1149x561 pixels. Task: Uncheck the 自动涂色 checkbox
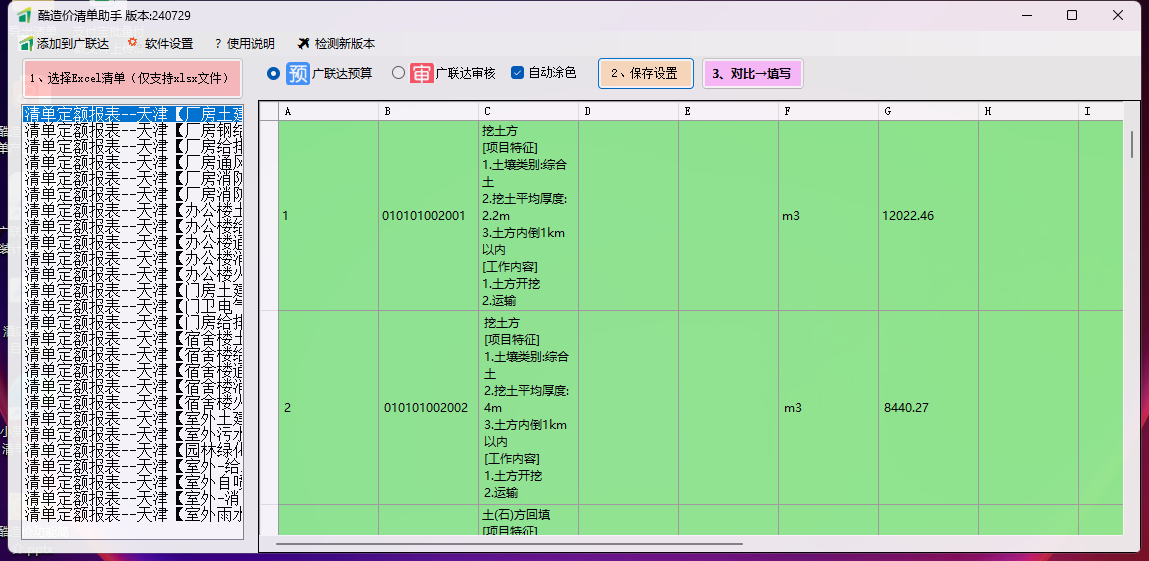click(517, 73)
